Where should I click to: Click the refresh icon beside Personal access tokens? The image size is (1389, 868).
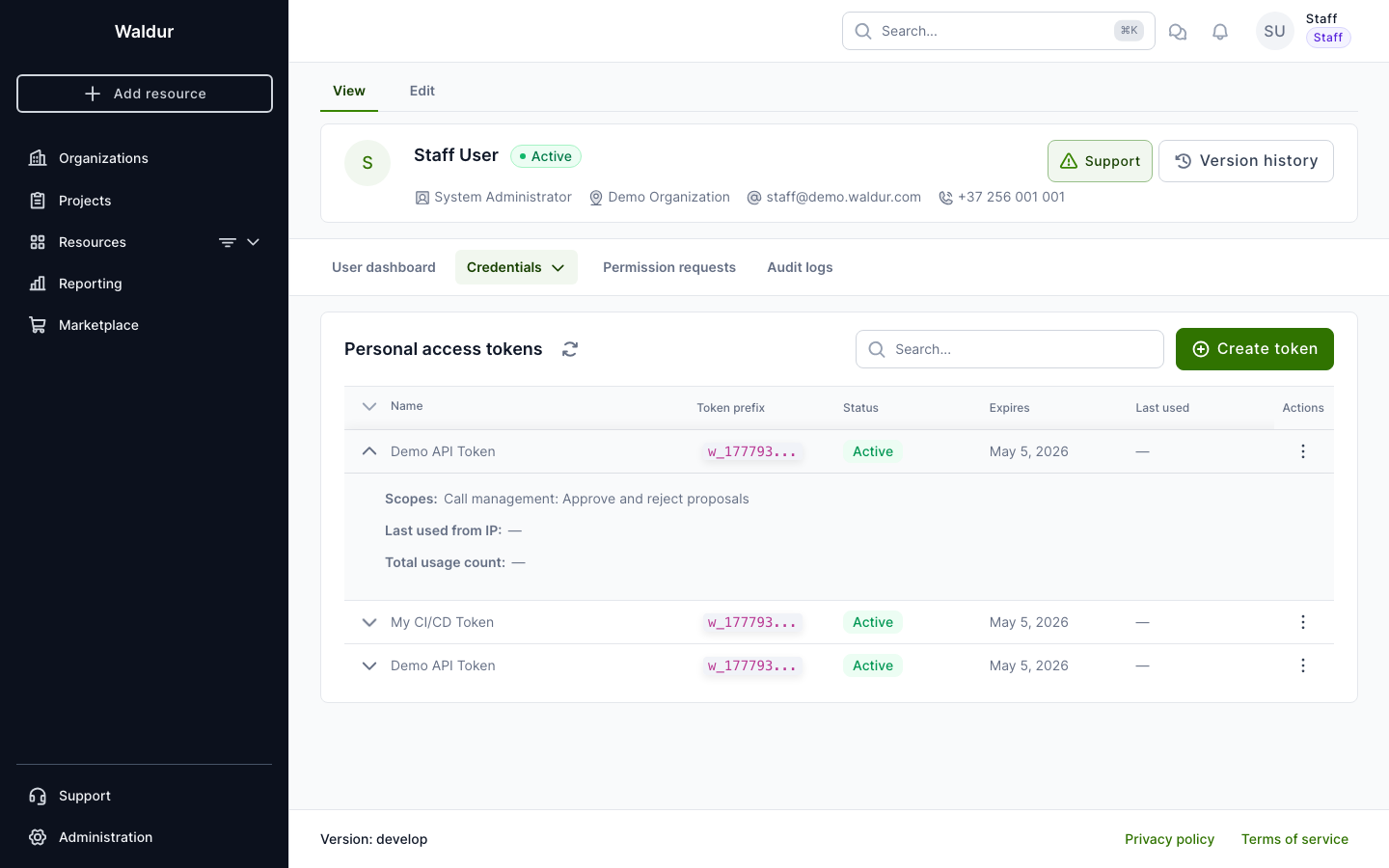click(570, 349)
